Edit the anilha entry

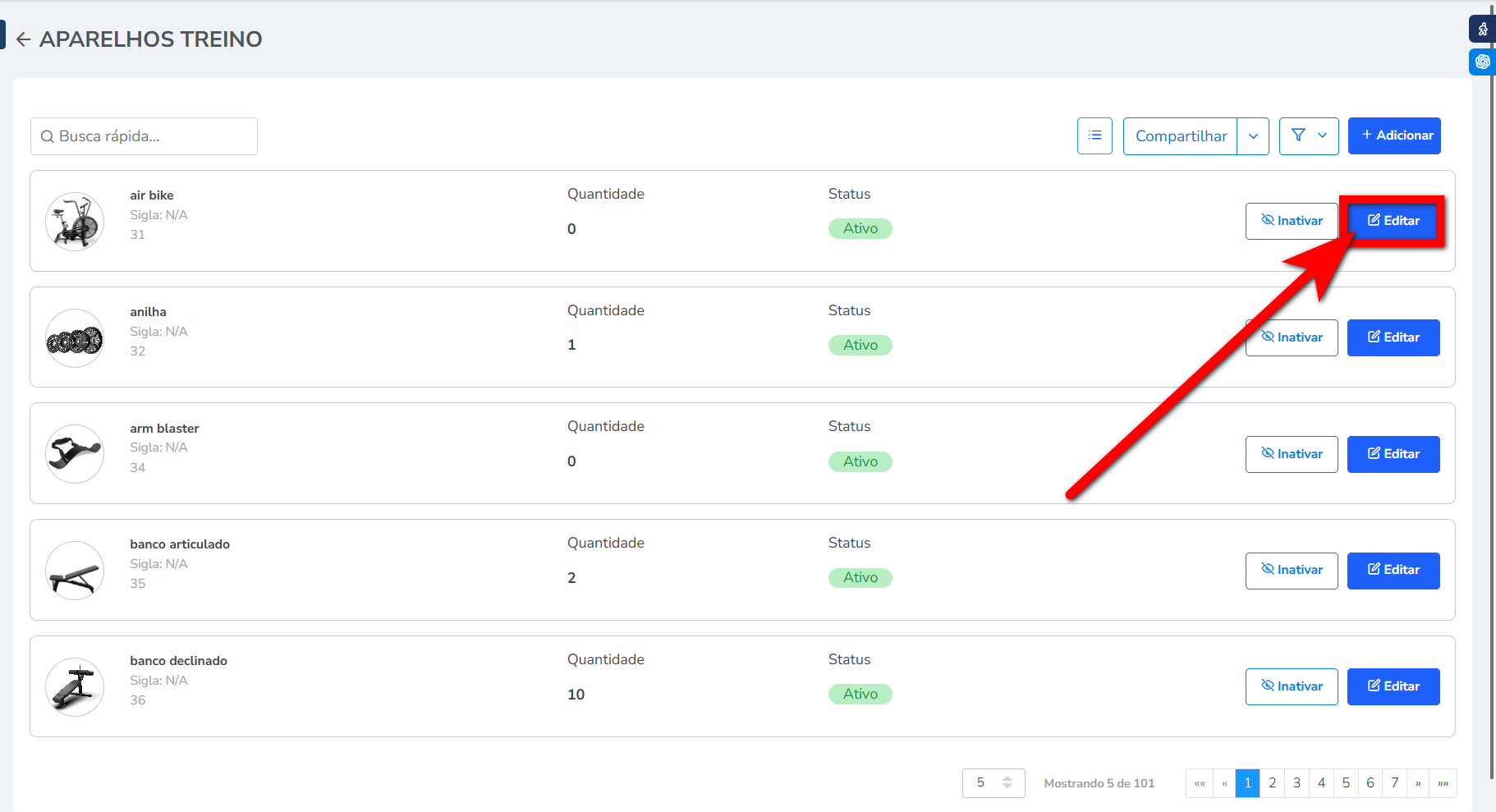(x=1393, y=337)
